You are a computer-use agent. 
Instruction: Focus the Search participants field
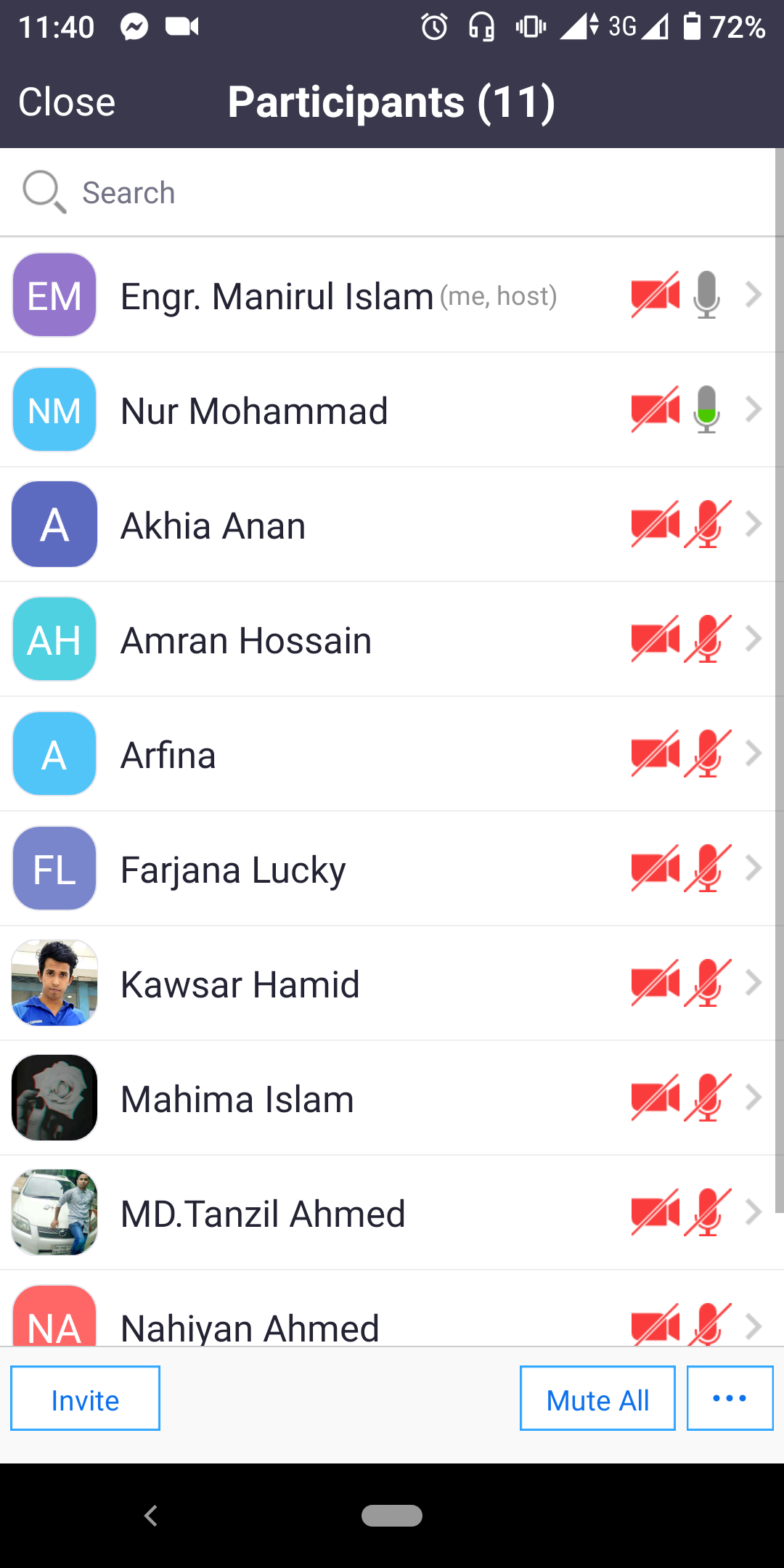(388, 192)
